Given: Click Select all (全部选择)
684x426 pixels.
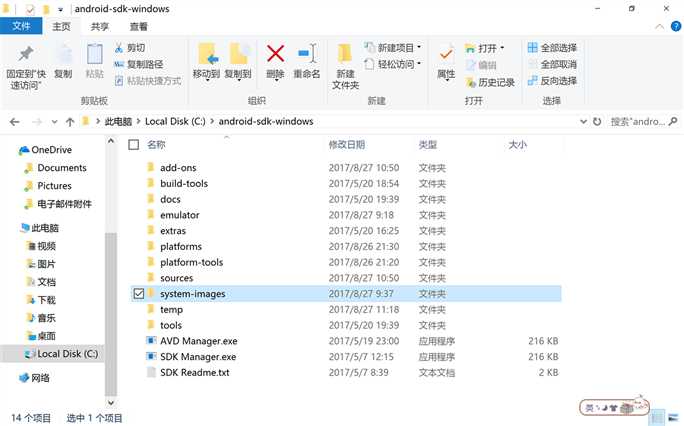Looking at the screenshot, I should [552, 48].
